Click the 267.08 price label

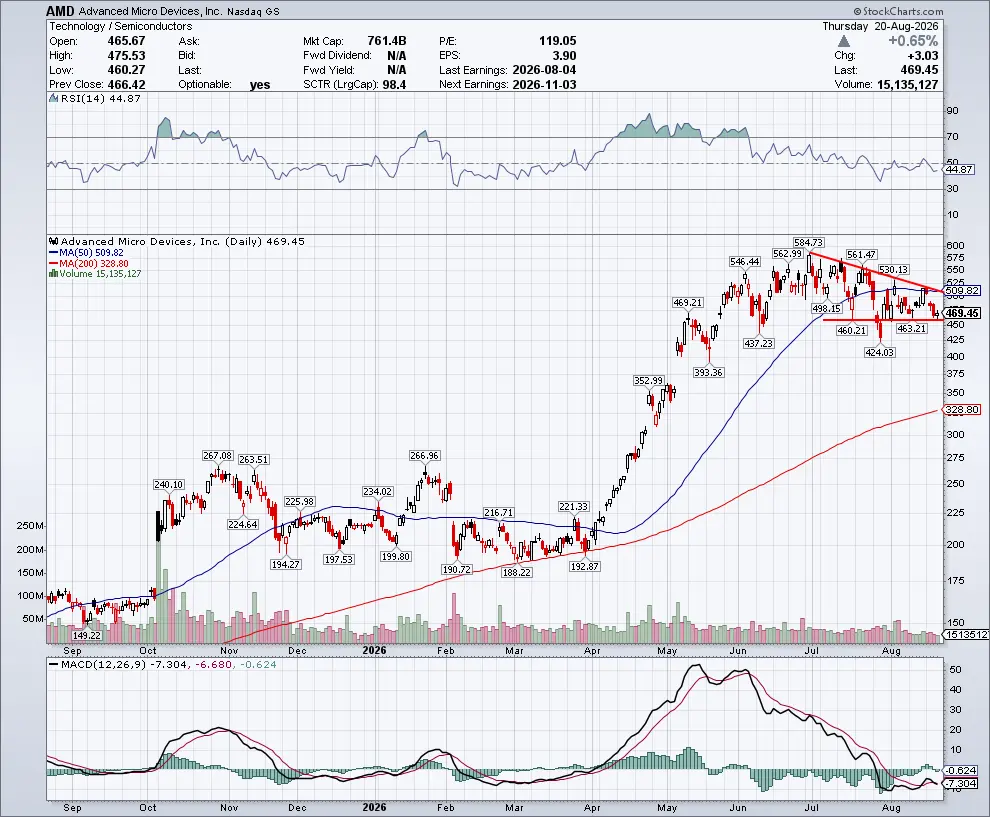pyautogui.click(x=217, y=455)
